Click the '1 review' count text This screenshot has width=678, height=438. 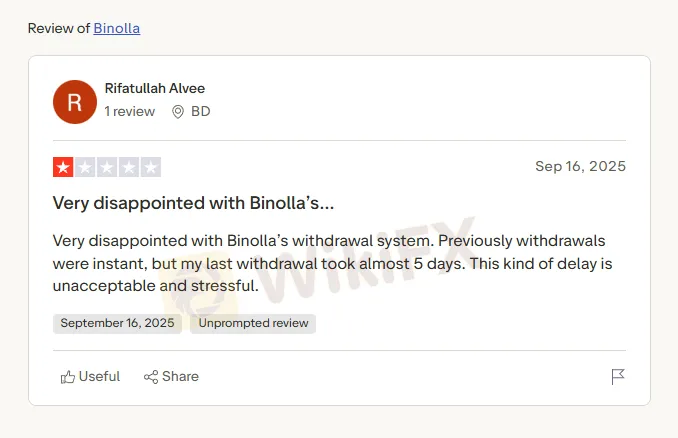pyautogui.click(x=130, y=111)
